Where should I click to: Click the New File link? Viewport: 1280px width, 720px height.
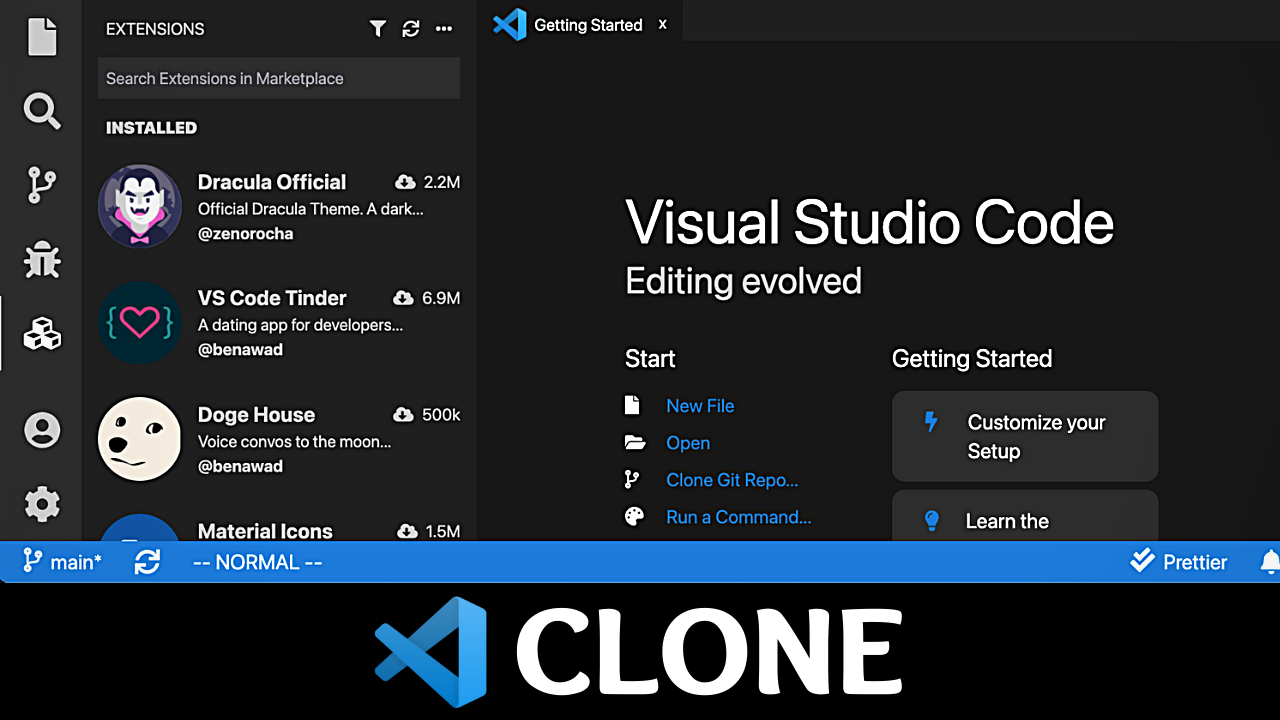(x=700, y=406)
